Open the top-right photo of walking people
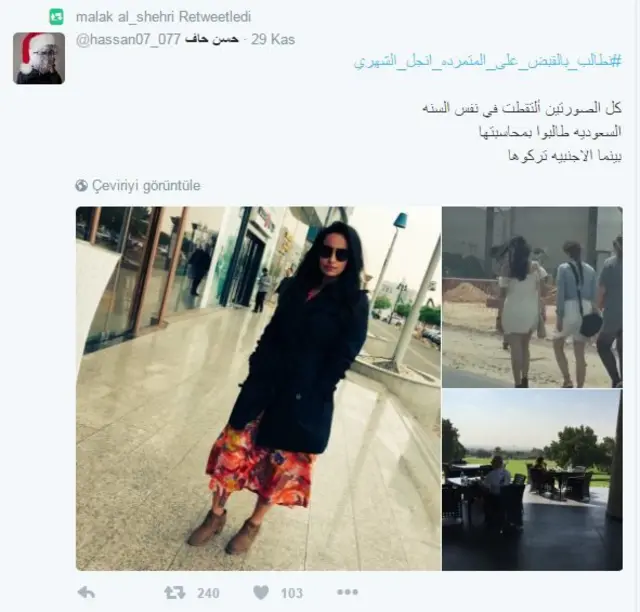This screenshot has width=640, height=612. 532,297
